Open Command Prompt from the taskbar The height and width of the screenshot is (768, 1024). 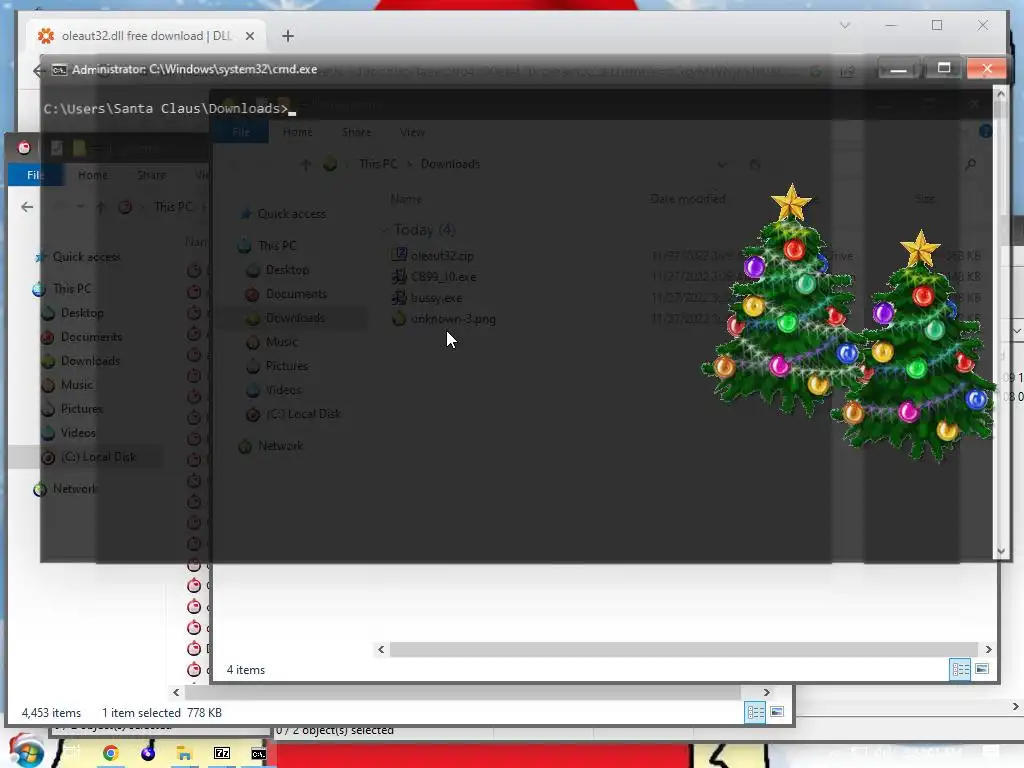[x=259, y=754]
